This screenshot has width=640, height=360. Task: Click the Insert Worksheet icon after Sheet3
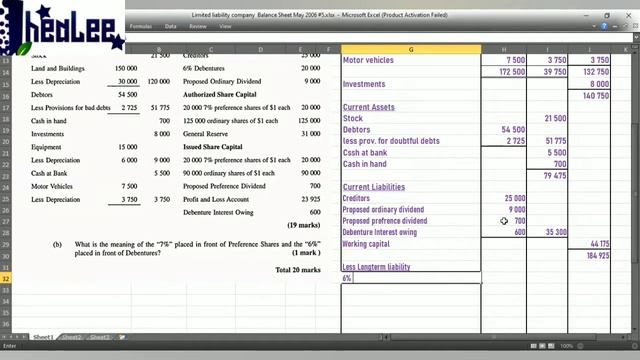[122, 337]
